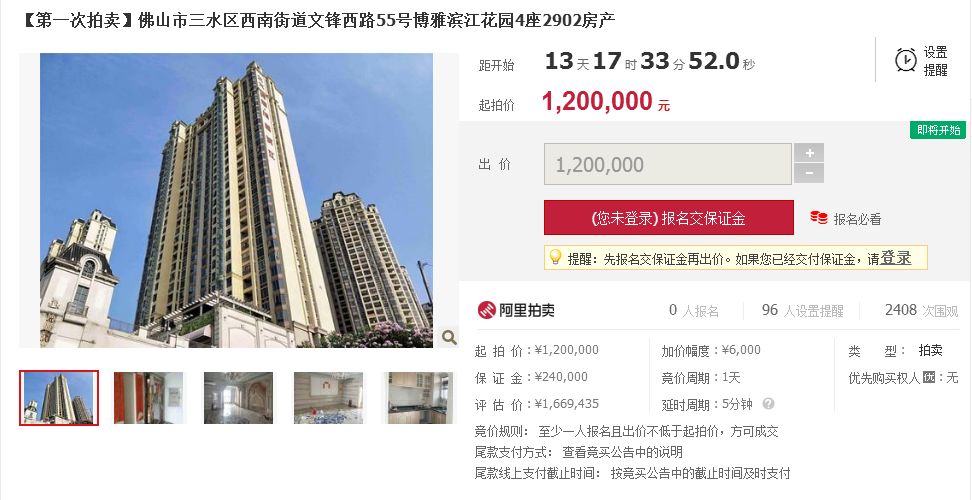Select the fourth room interior thumbnail
Screen dimensions: 972x500
point(329,398)
